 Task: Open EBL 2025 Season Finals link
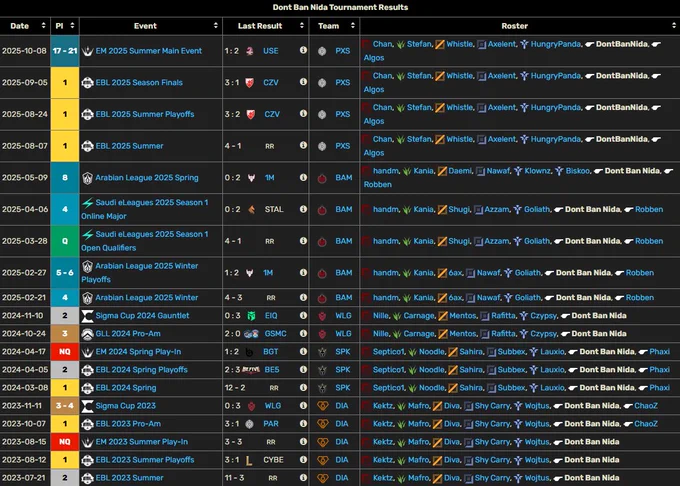point(139,82)
